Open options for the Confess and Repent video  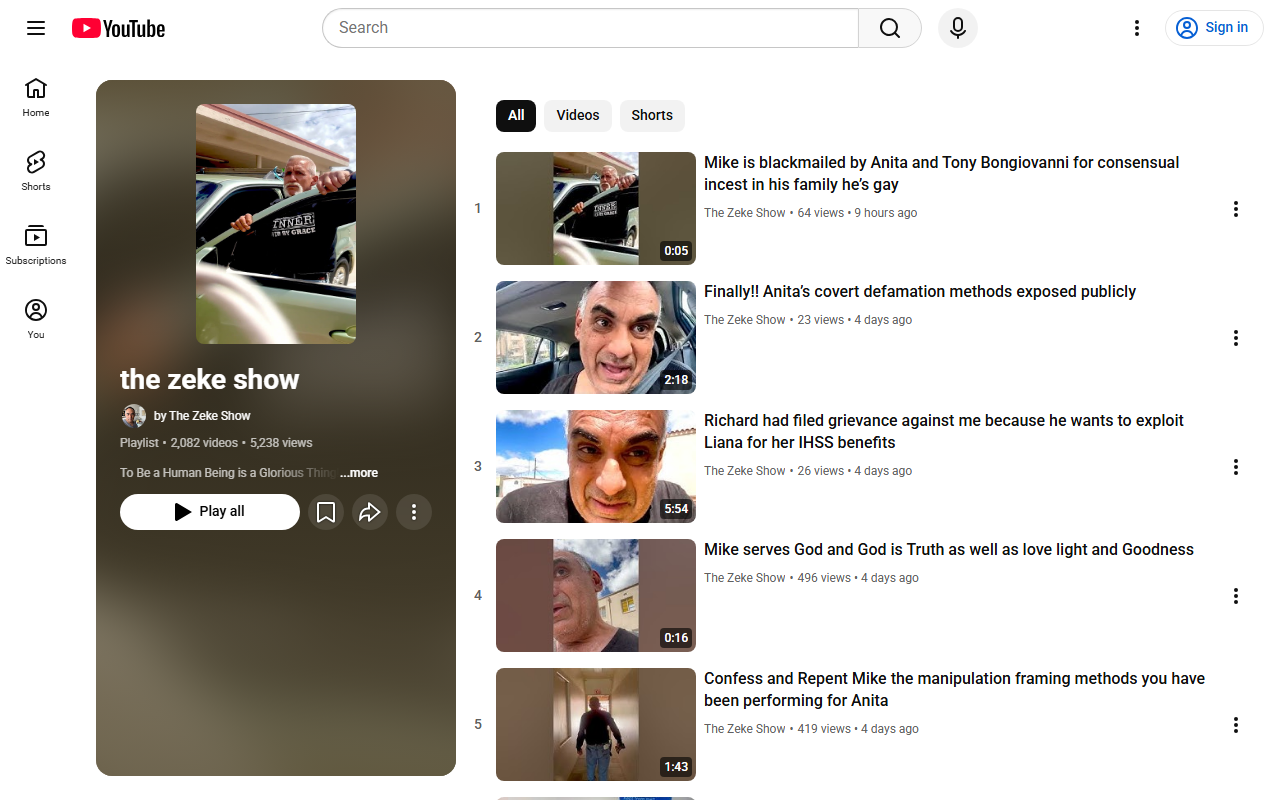coord(1236,725)
